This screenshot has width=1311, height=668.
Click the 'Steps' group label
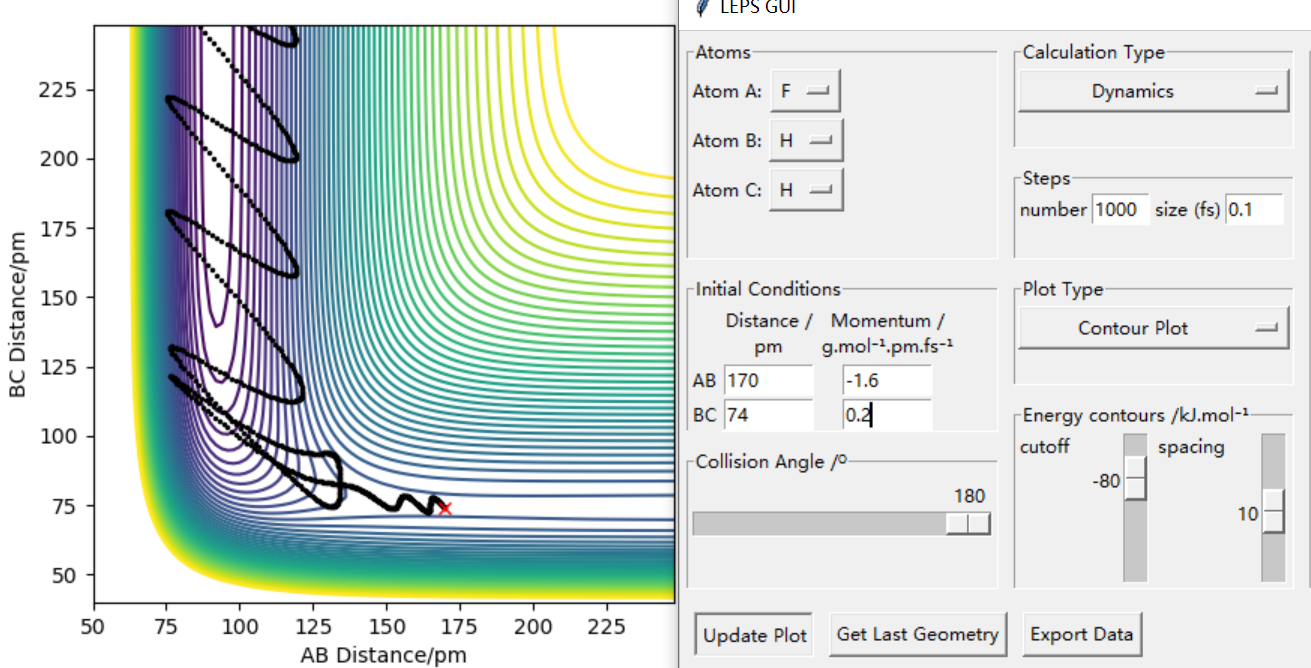[x=1046, y=178]
